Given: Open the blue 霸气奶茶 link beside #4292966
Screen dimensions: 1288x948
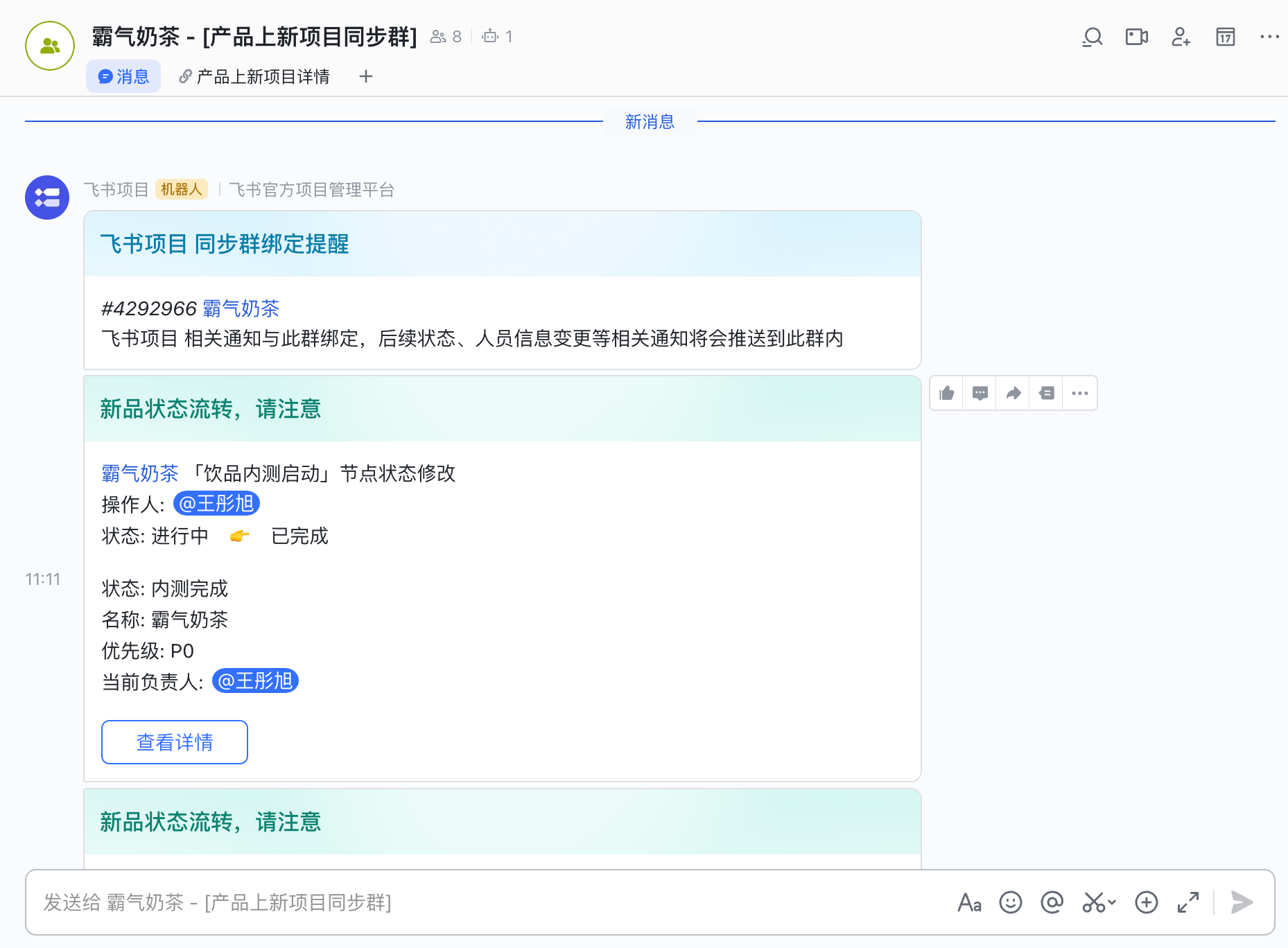Looking at the screenshot, I should (241, 308).
